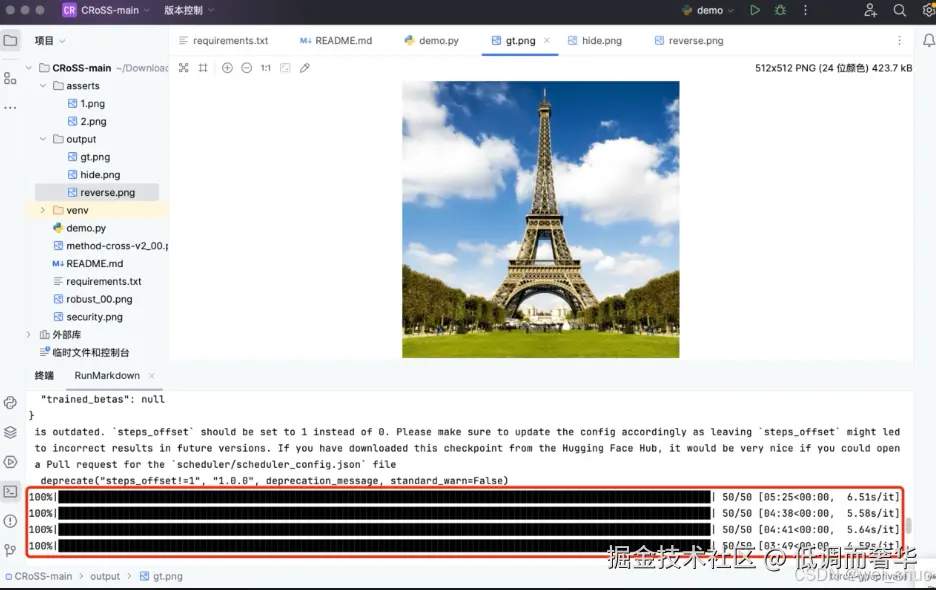Collapse the output folder

coord(43,139)
